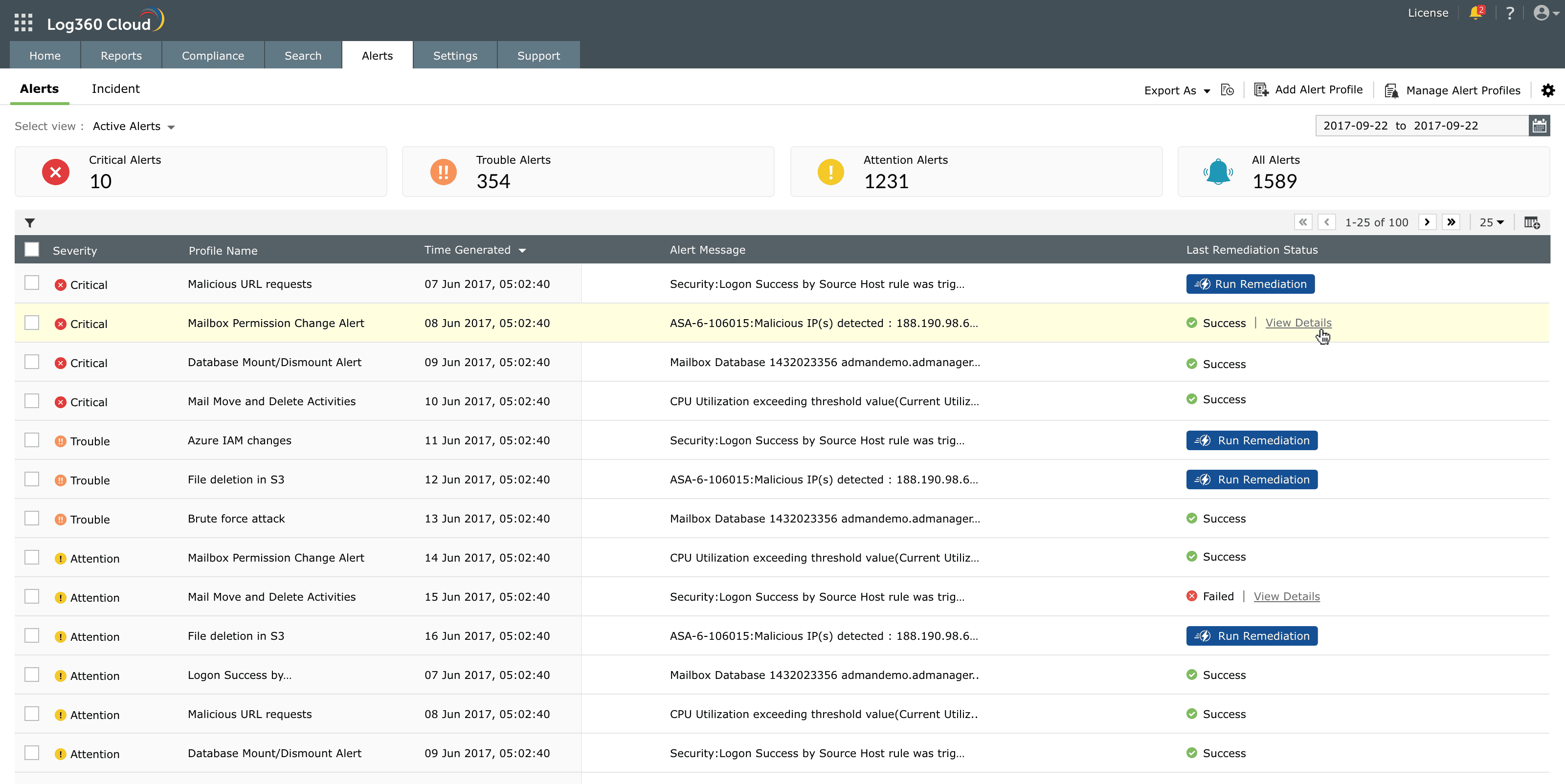The width and height of the screenshot is (1565, 784).
Task: Click the schedule export icon
Action: [1227, 90]
